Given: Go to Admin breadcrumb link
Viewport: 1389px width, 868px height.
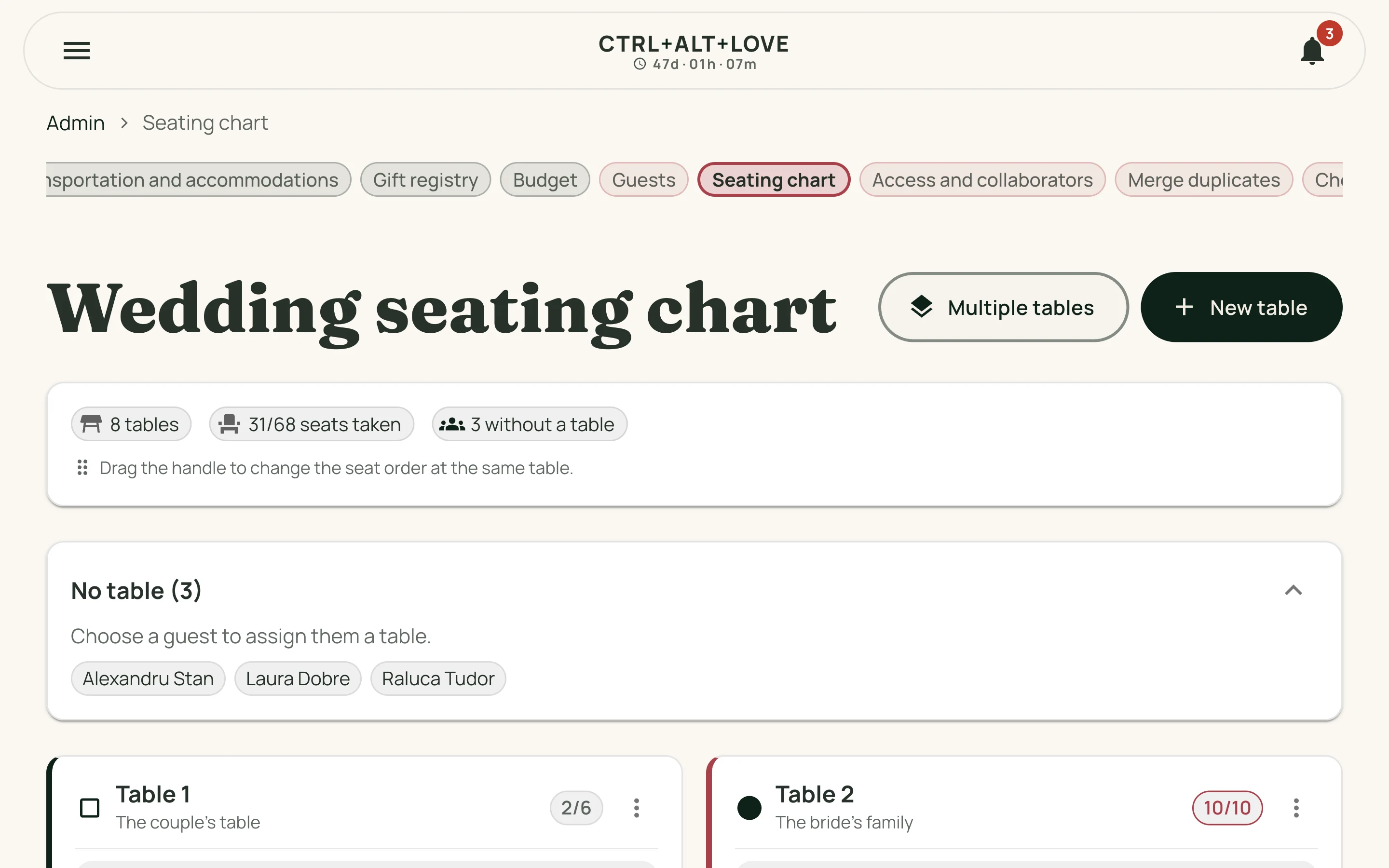Looking at the screenshot, I should [x=76, y=123].
